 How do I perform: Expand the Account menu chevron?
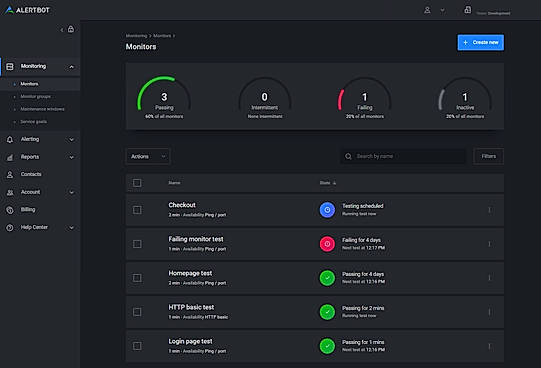[x=71, y=192]
